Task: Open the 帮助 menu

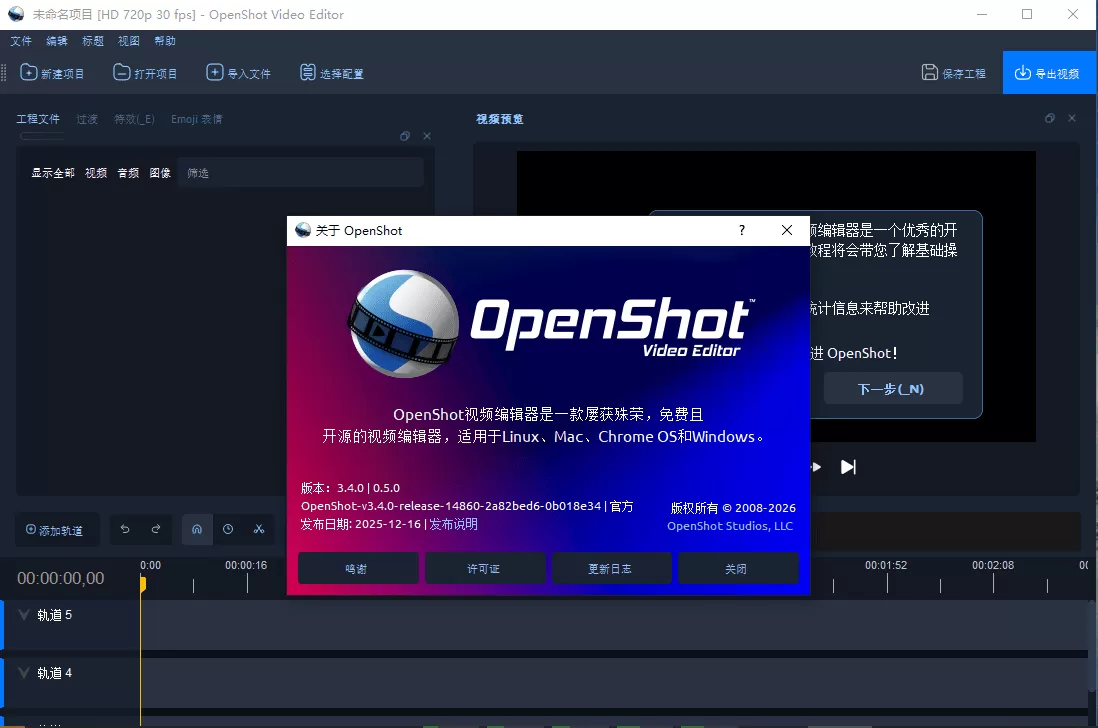Action: coord(165,41)
